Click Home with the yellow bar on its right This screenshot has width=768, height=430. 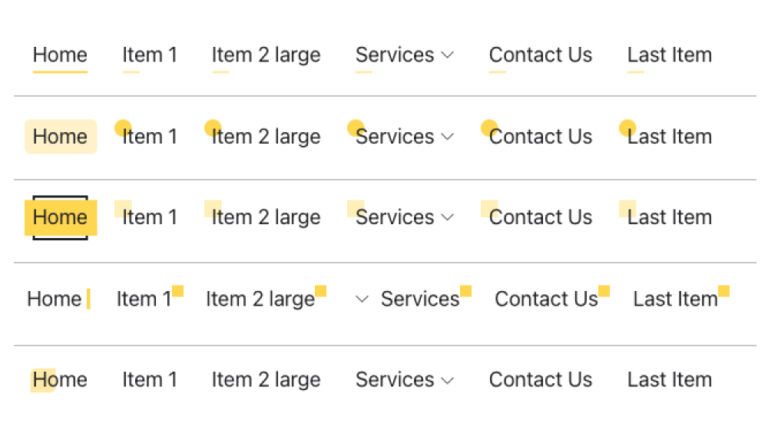click(55, 299)
